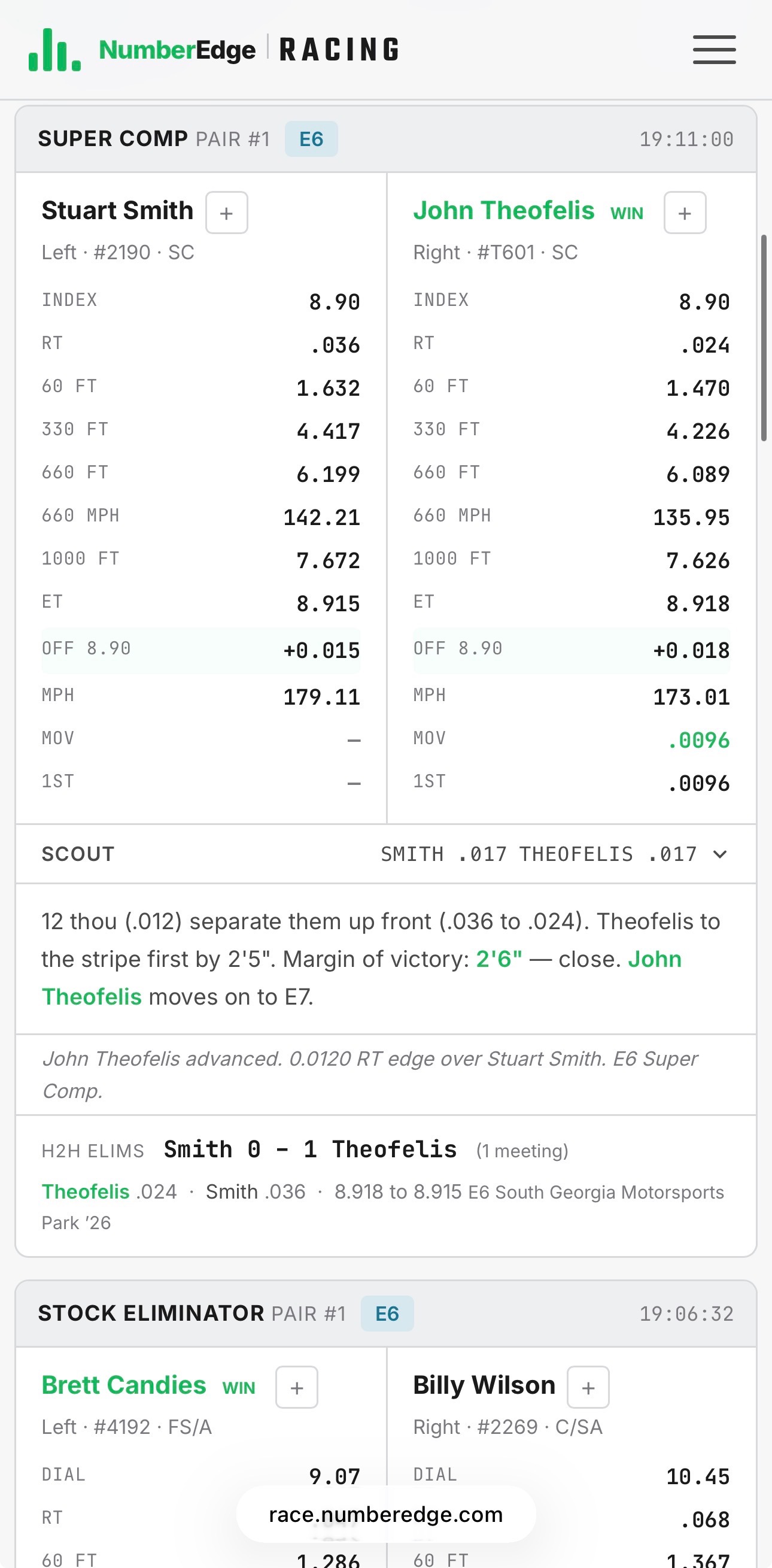The width and height of the screenshot is (772, 1568).
Task: Add John Theofelis via his plus icon
Action: pyautogui.click(x=685, y=213)
